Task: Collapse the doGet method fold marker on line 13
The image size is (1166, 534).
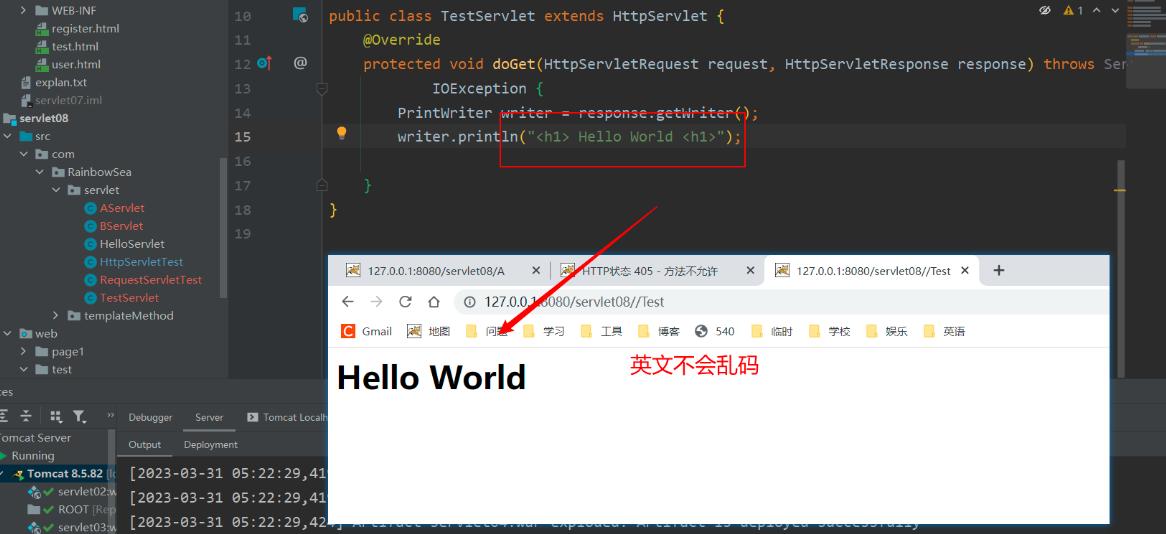Action: [322, 89]
